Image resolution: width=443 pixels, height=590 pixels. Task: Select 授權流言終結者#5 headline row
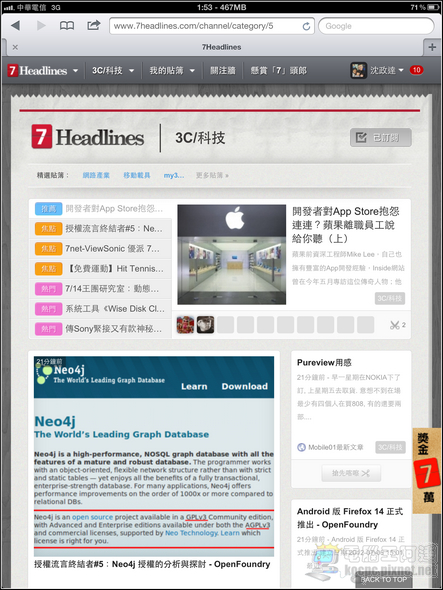[100, 228]
